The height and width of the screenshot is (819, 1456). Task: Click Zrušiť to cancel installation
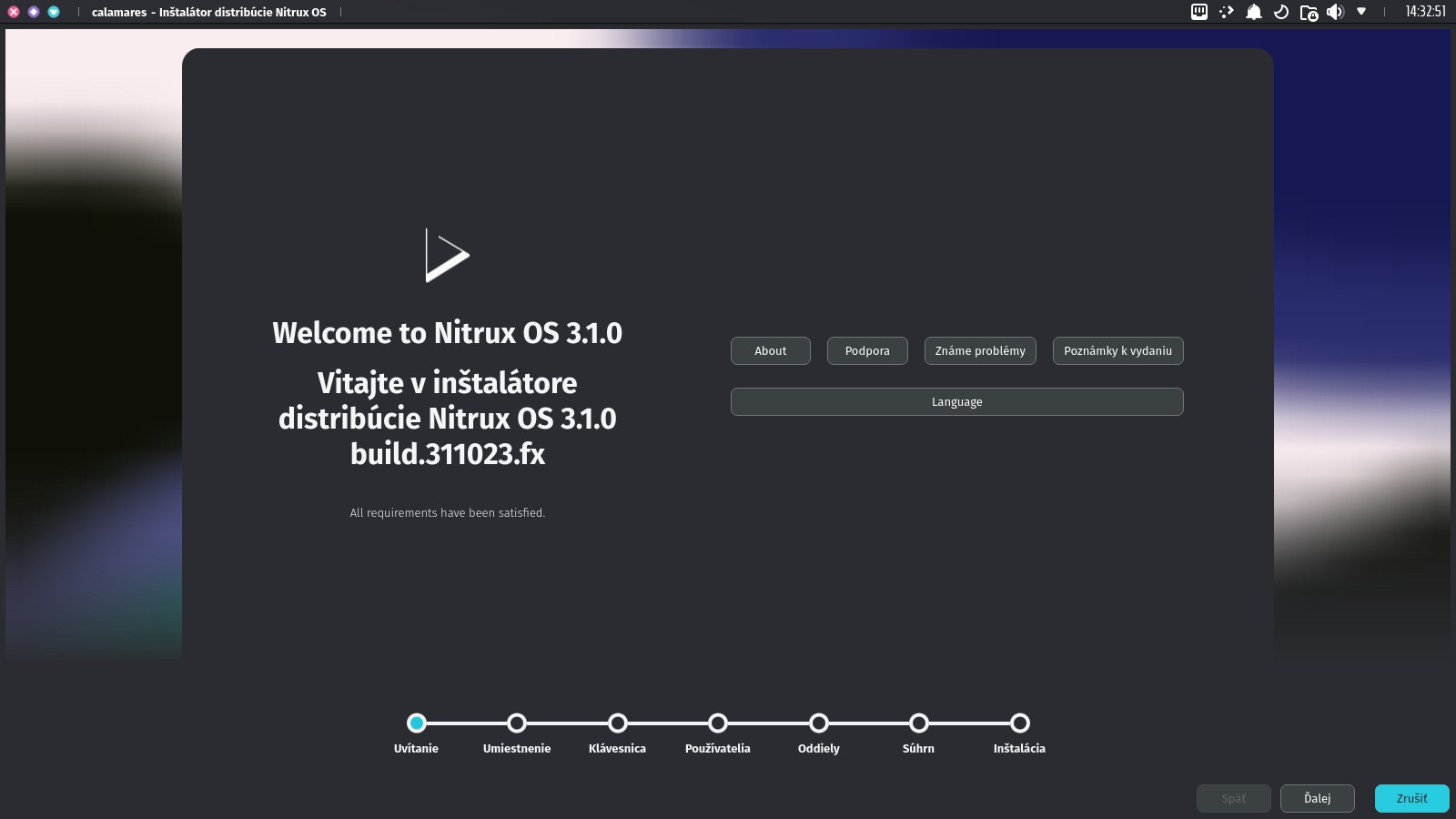pyautogui.click(x=1411, y=798)
